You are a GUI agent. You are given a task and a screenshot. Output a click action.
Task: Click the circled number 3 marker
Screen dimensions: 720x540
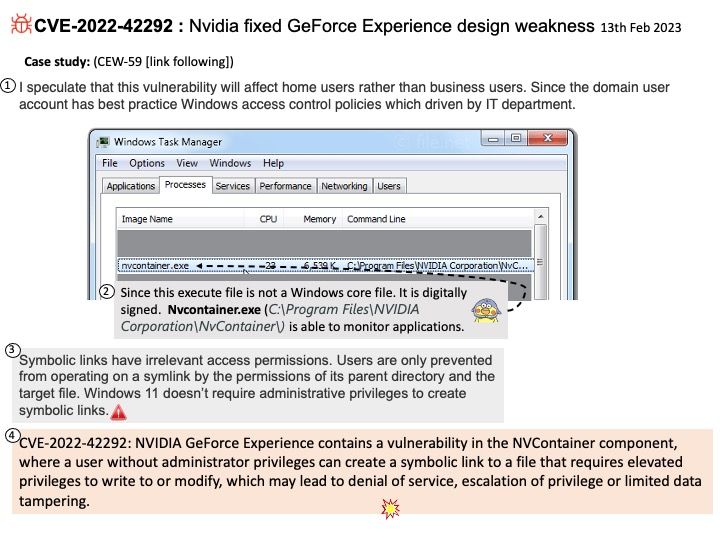click(x=11, y=349)
